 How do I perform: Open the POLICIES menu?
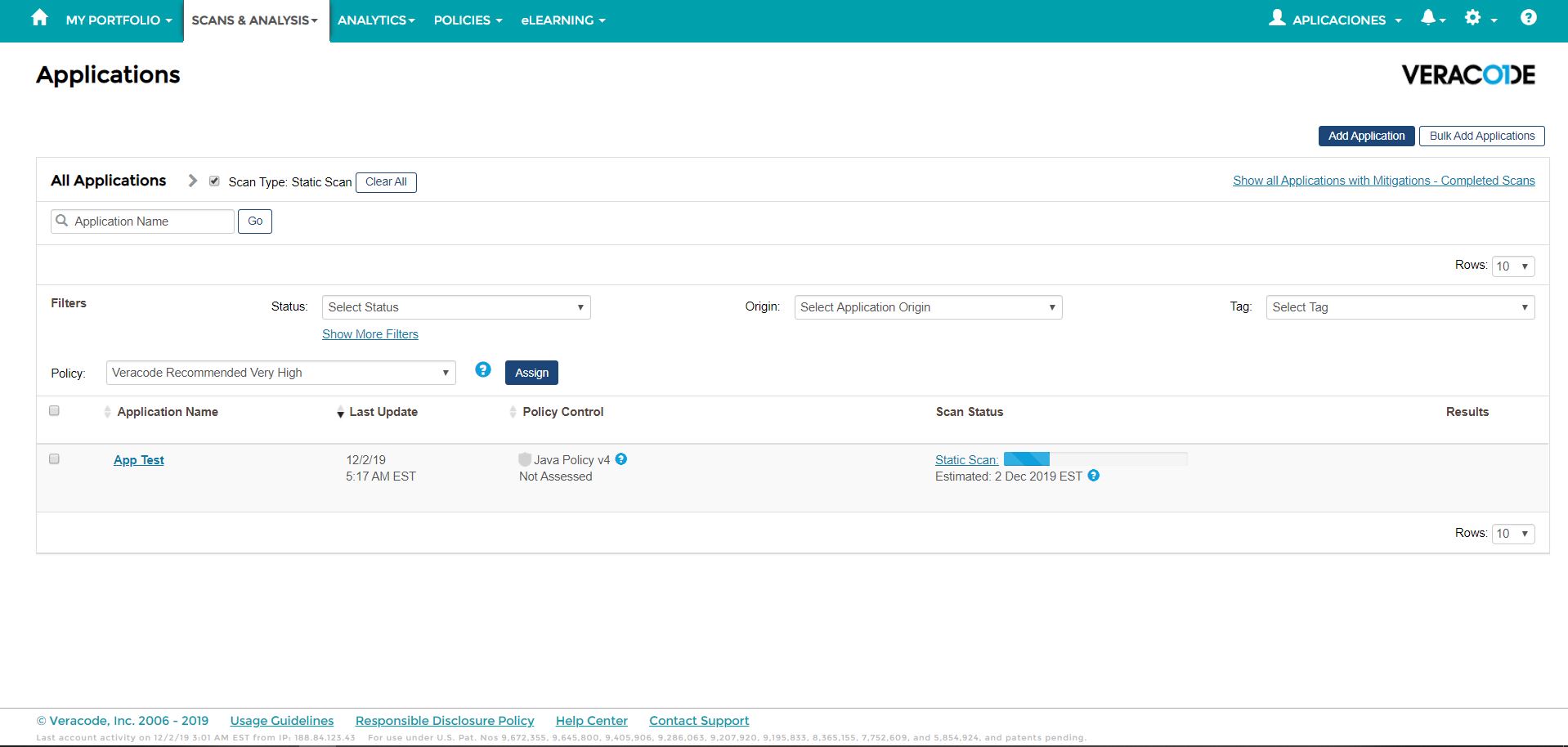coord(468,20)
